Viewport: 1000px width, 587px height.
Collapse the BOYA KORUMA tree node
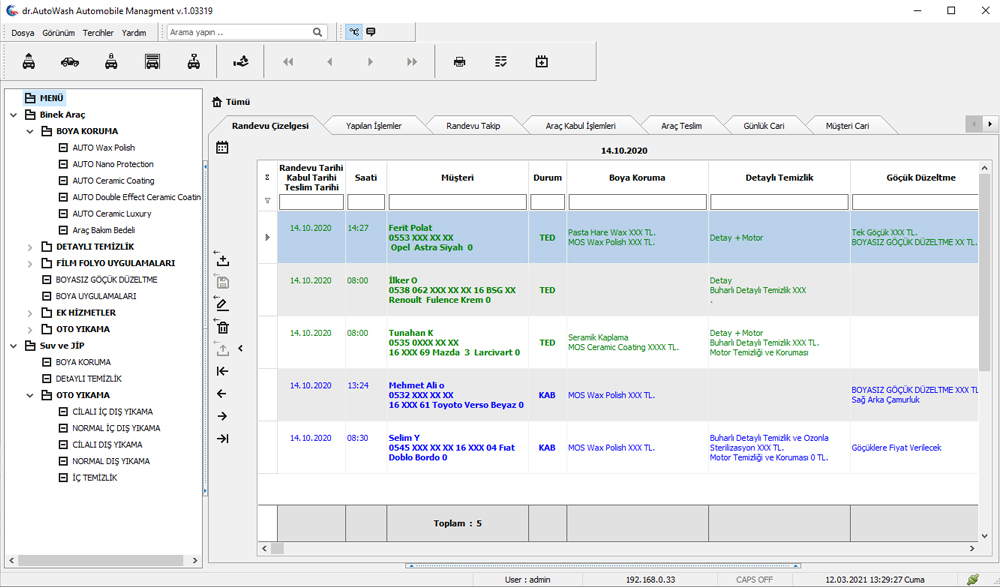point(29,131)
